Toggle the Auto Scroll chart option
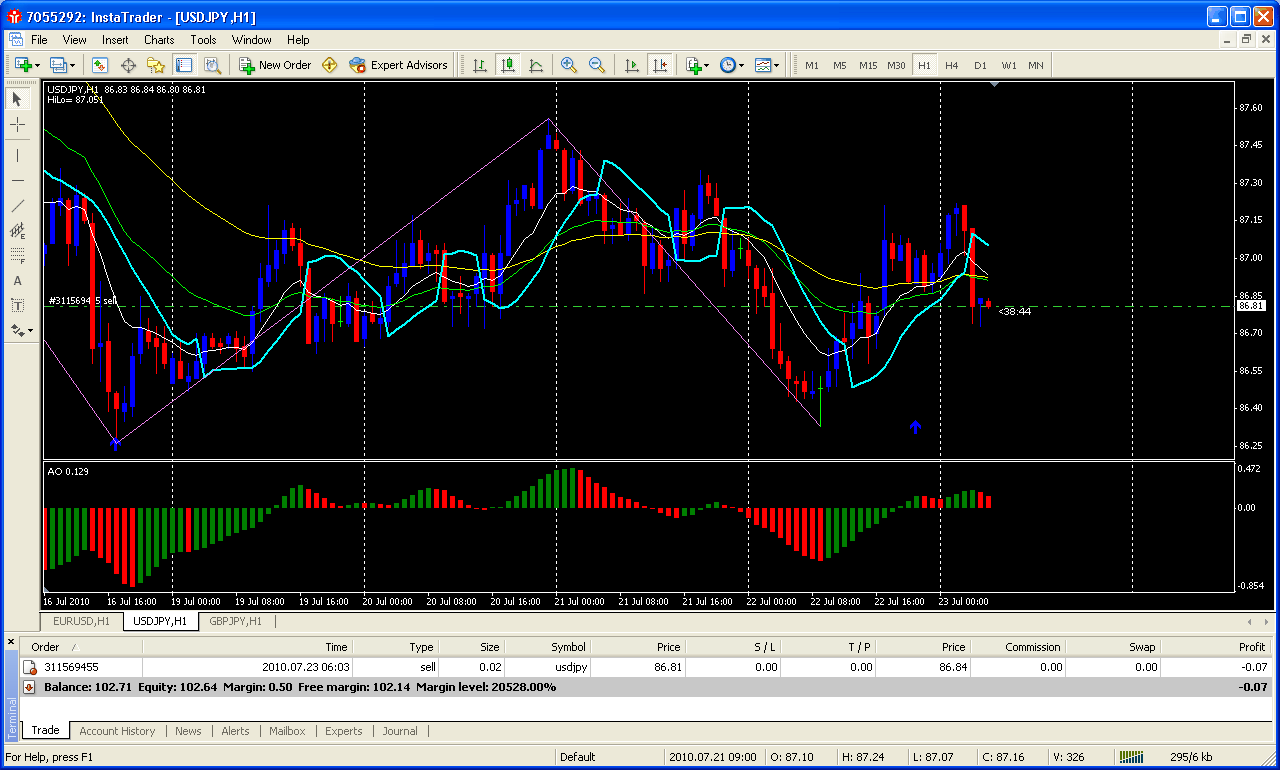The height and width of the screenshot is (770, 1280). tap(631, 65)
